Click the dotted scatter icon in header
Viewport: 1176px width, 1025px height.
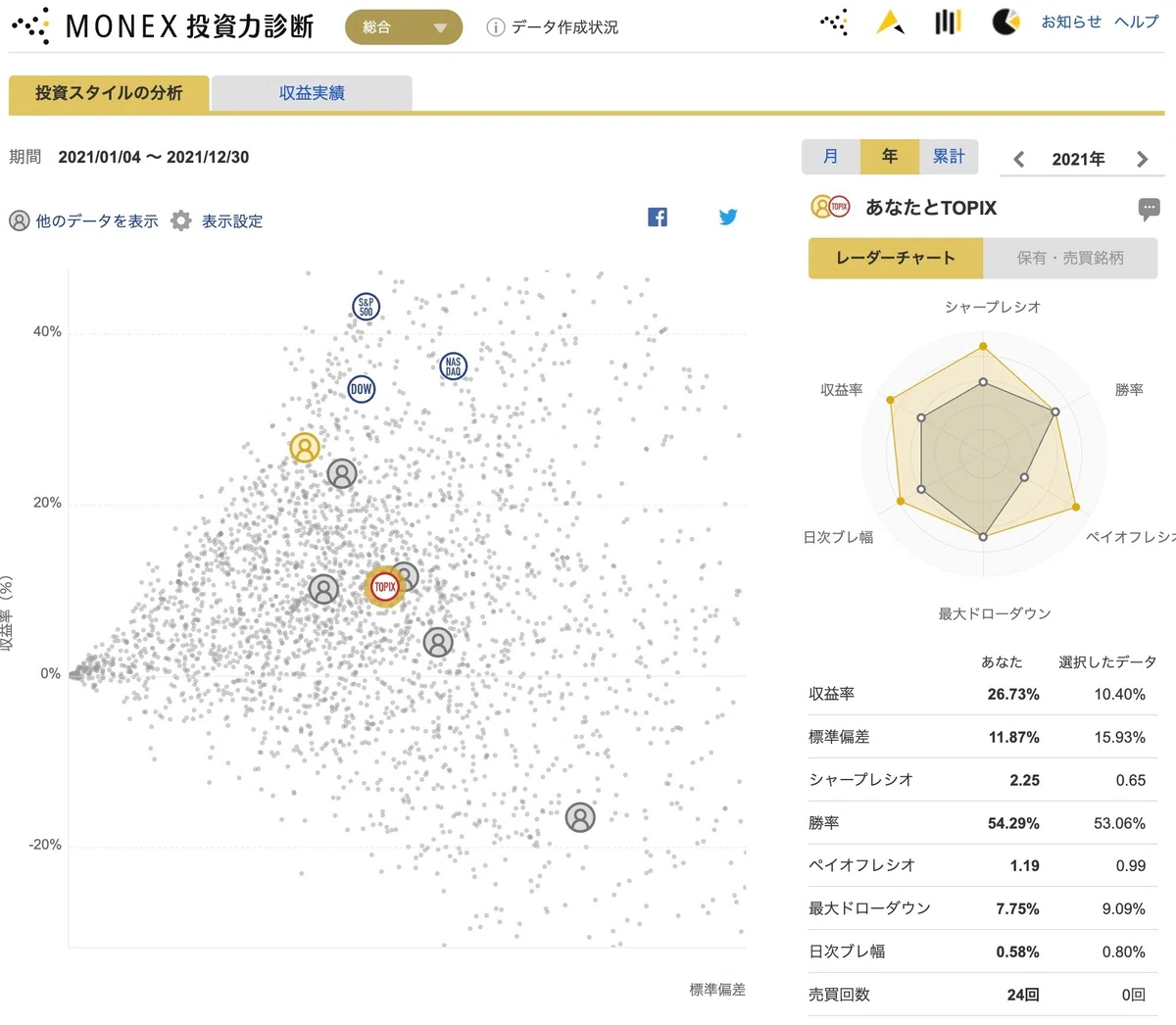pos(834,23)
